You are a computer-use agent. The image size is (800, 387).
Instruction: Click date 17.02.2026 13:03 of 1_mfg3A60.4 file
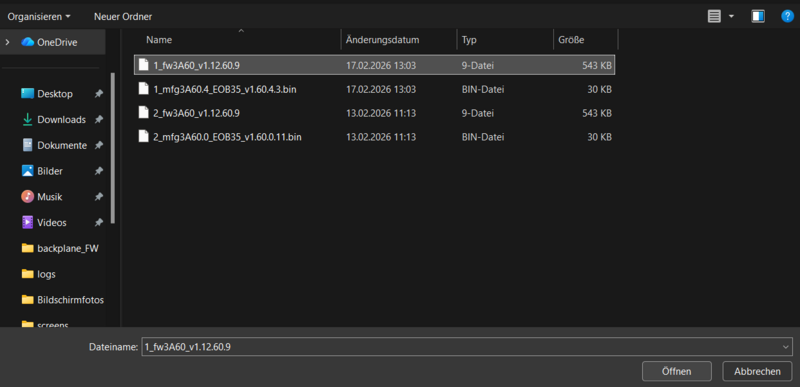381,90
